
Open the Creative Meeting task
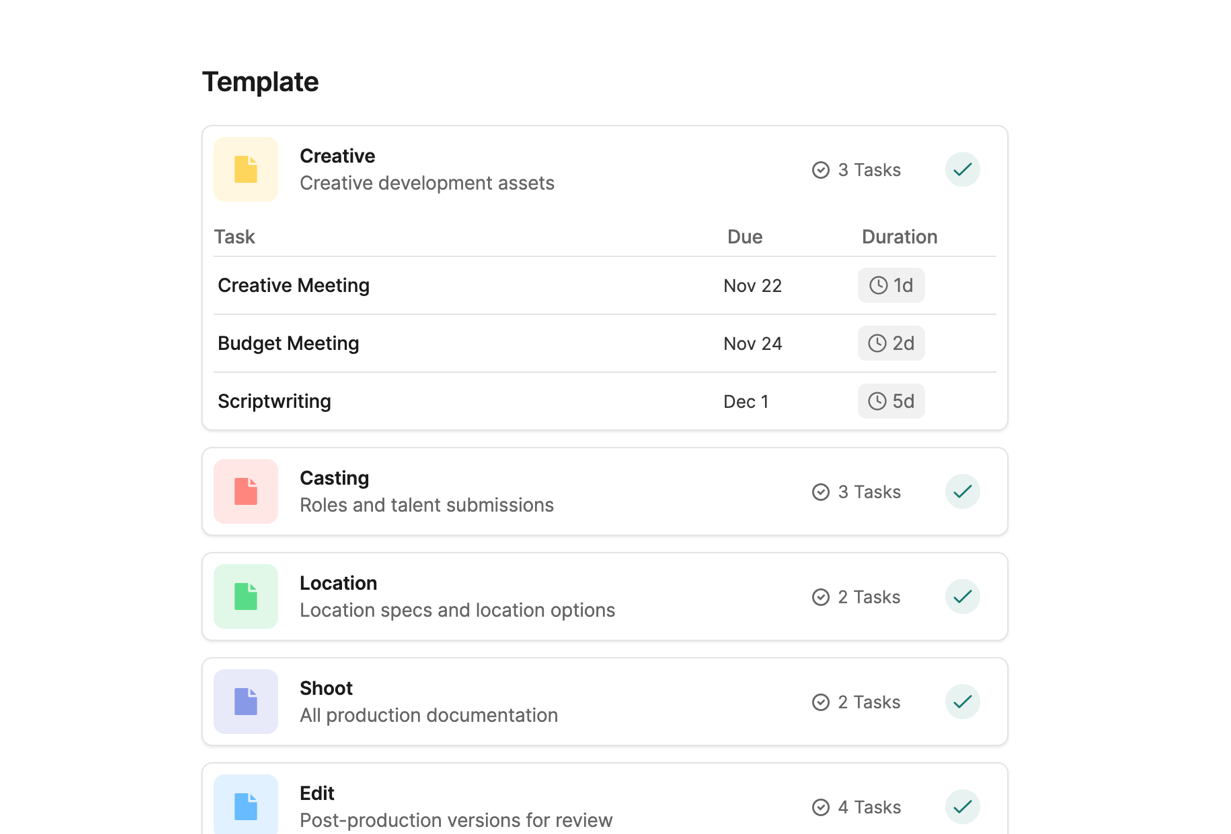[x=294, y=286]
